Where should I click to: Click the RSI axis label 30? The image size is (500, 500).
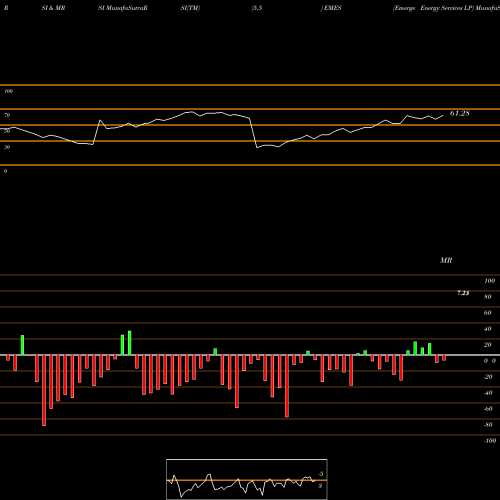tap(7, 147)
